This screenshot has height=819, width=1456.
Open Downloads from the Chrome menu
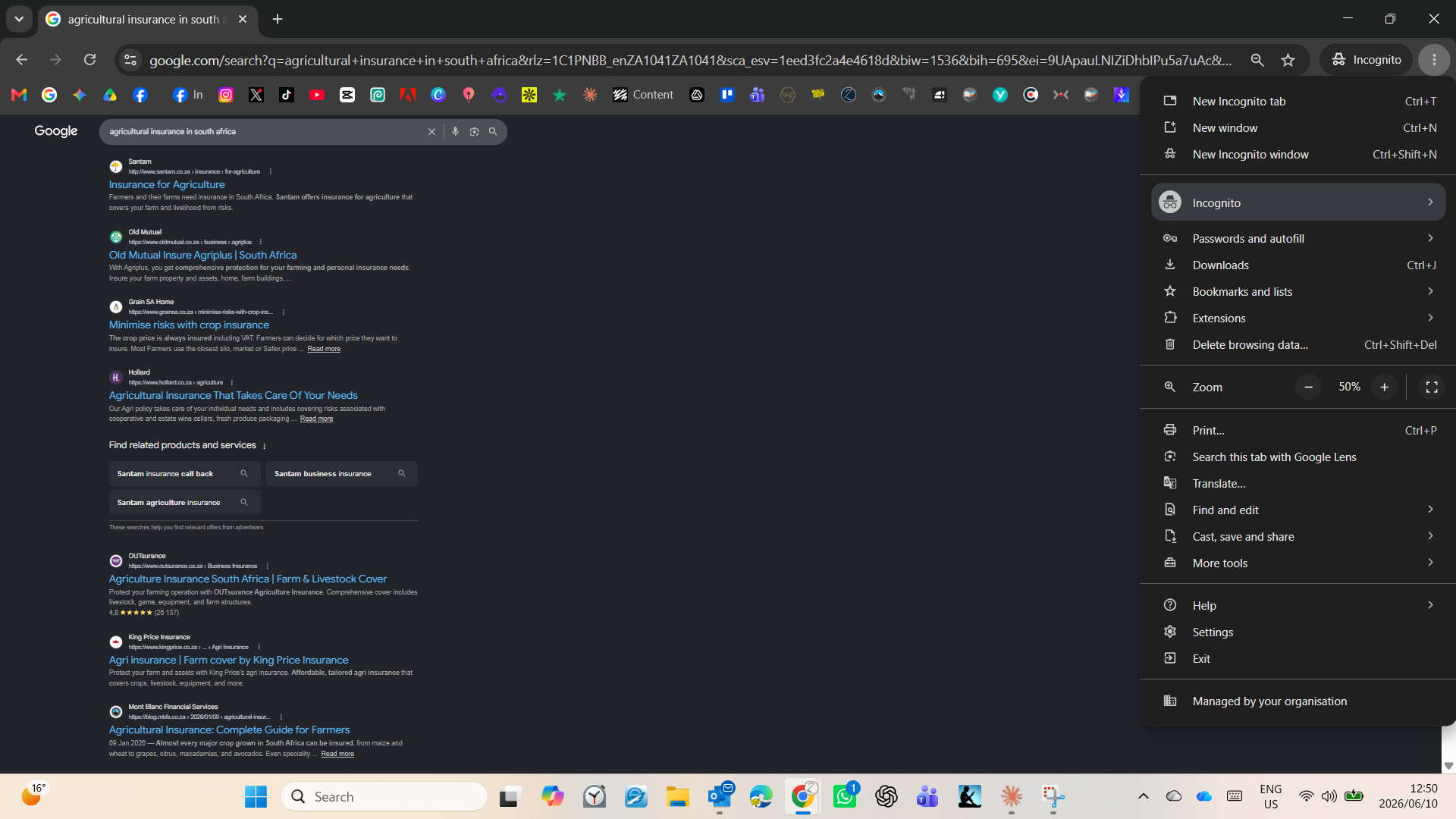(x=1298, y=265)
